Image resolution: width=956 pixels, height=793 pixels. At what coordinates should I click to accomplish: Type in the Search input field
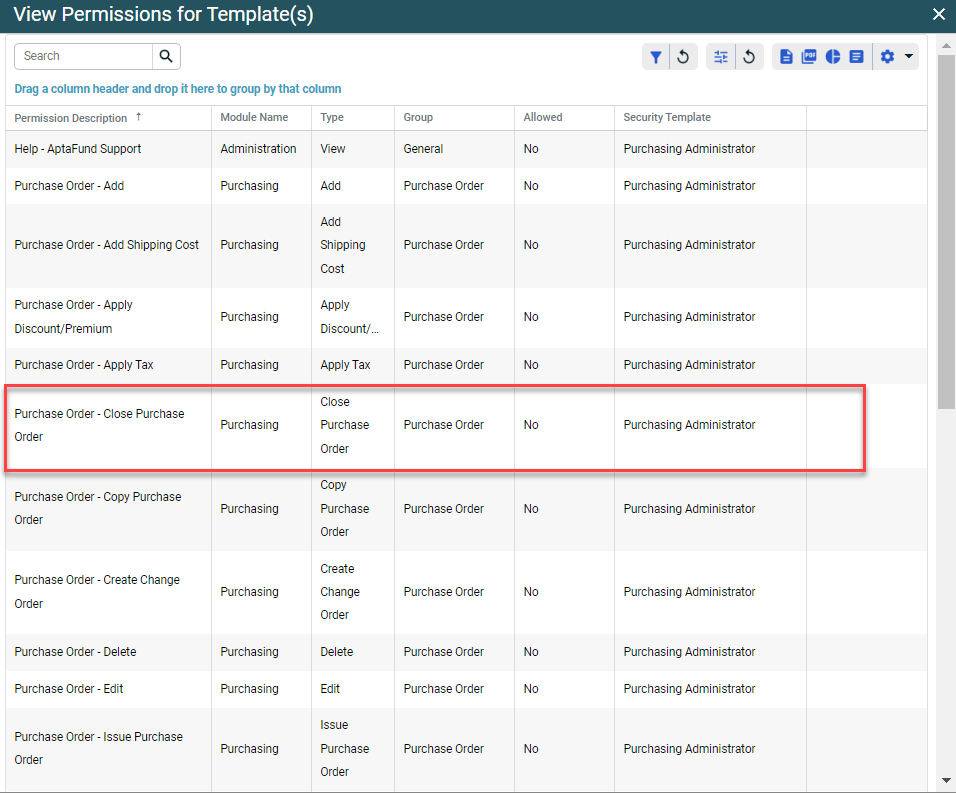(x=84, y=56)
